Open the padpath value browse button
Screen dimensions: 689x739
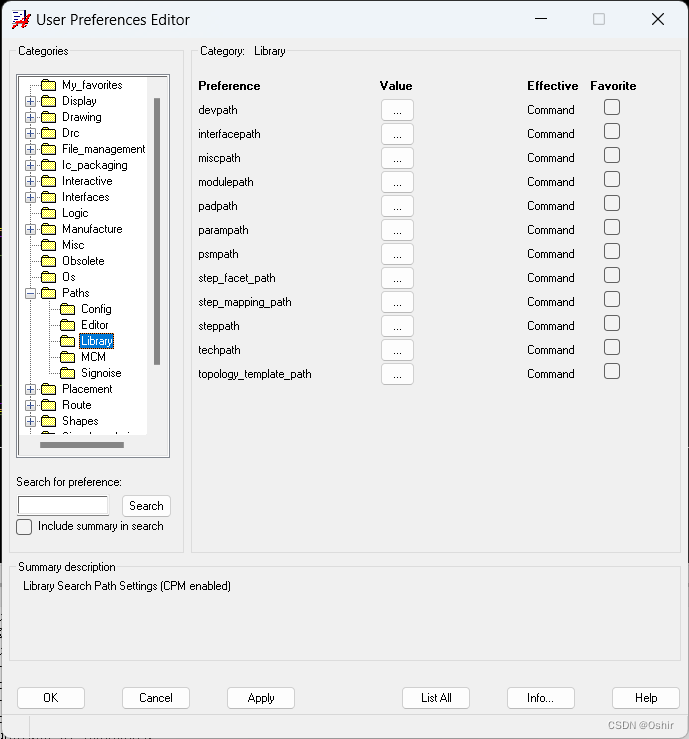tap(397, 206)
